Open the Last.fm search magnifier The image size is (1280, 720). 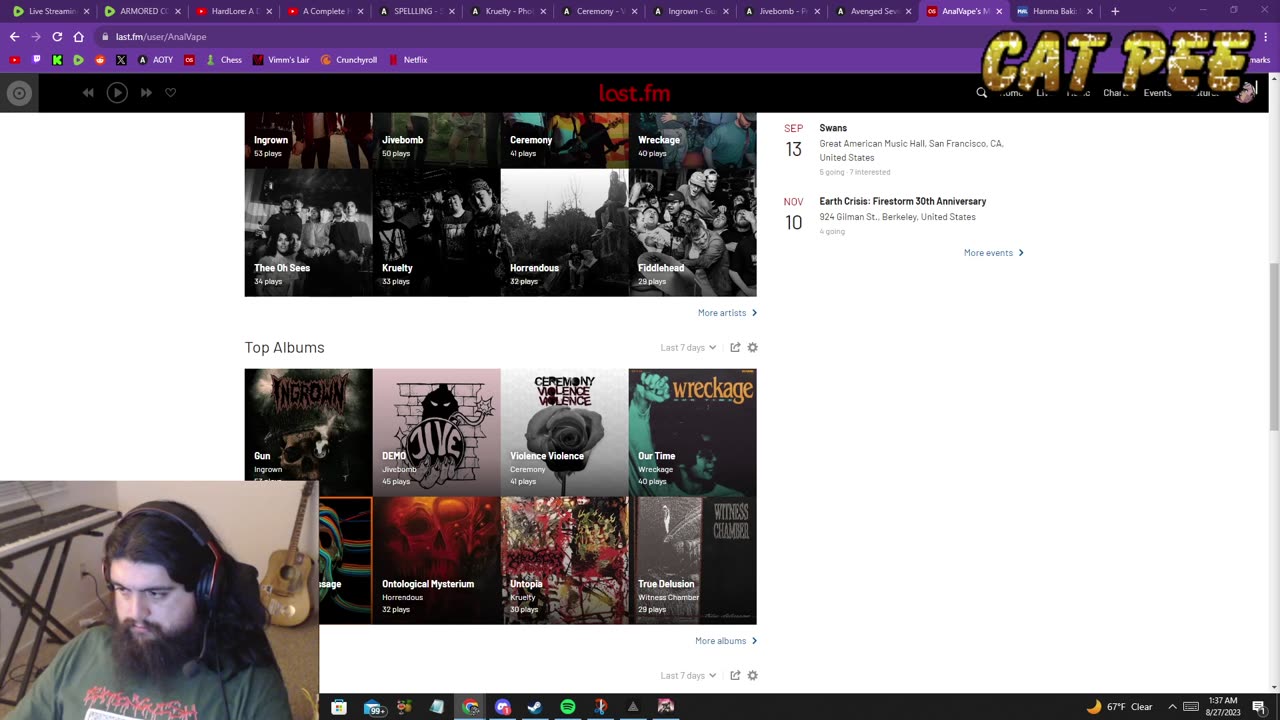point(981,93)
